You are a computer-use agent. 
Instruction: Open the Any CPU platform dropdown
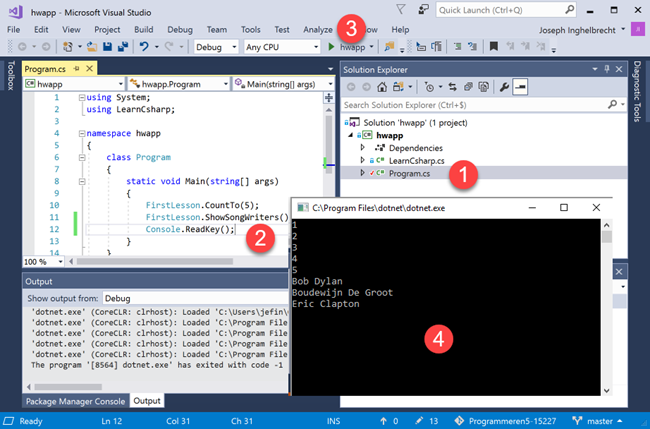pyautogui.click(x=280, y=47)
